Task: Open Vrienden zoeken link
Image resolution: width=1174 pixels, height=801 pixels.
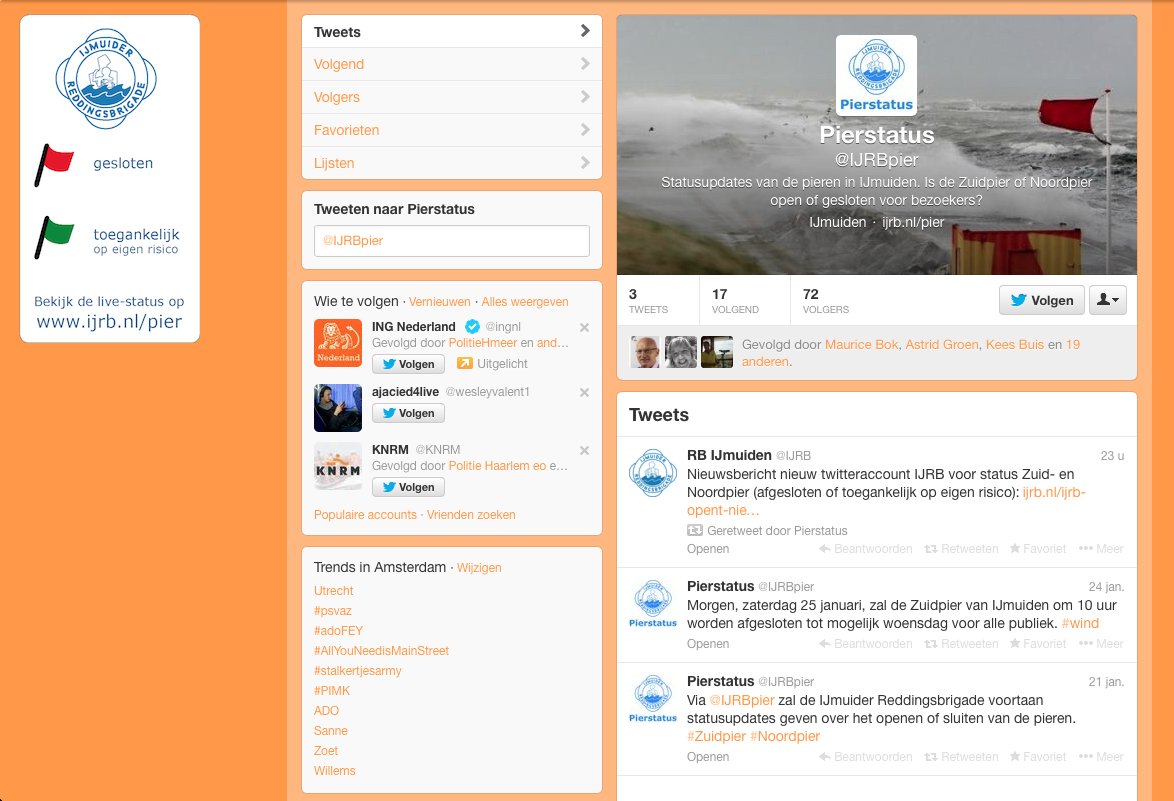Action: (471, 515)
